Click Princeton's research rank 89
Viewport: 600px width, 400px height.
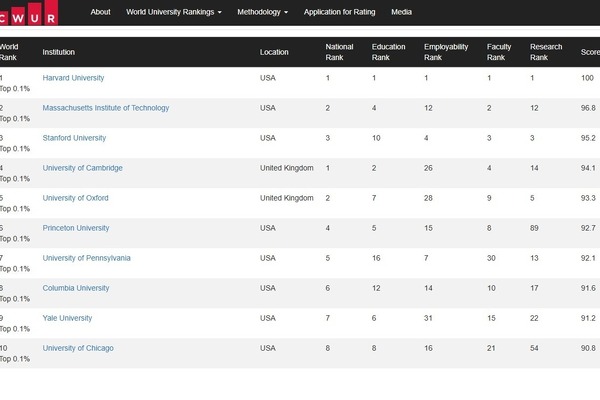[x=534, y=228]
